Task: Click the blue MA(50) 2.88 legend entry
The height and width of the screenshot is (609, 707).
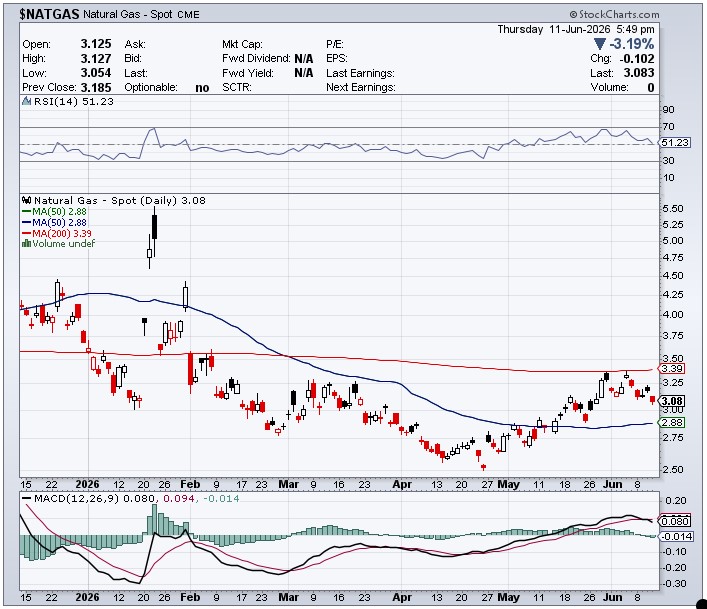Action: 54,222
